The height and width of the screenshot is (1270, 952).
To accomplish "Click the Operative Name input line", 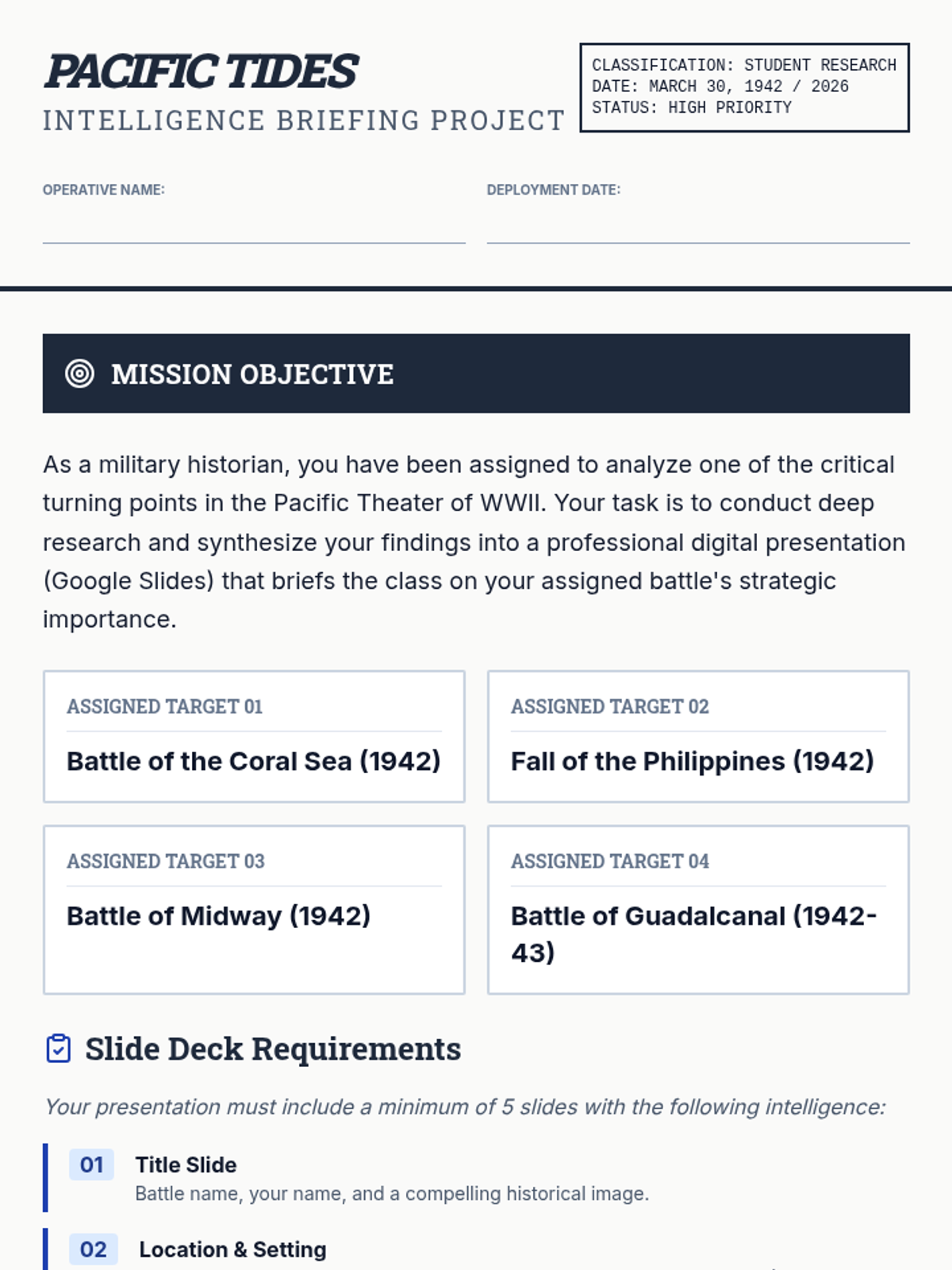I will pyautogui.click(x=254, y=225).
